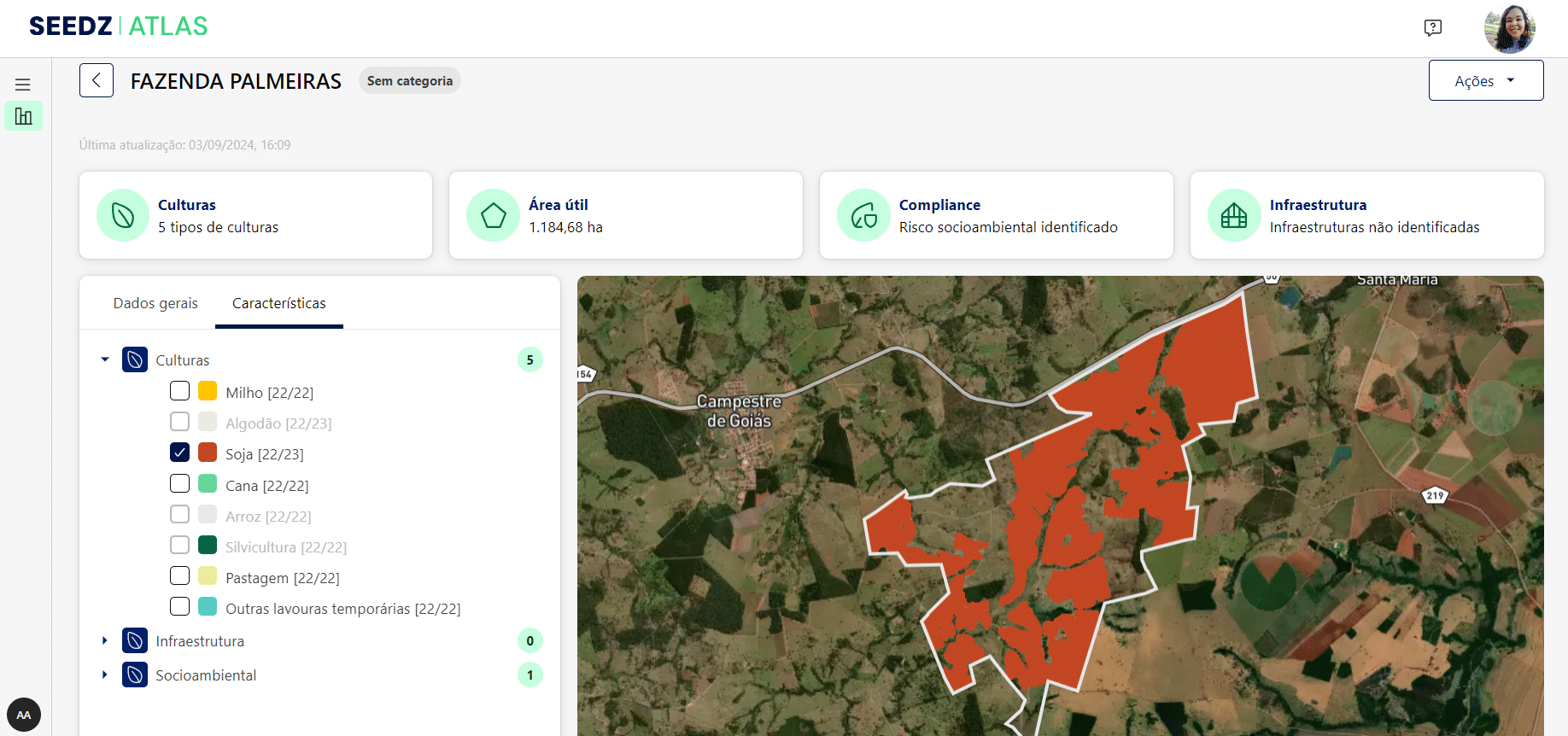Screen dimensions: 1568x736
Task: Open the Área útil summary card
Action: [x=626, y=215]
